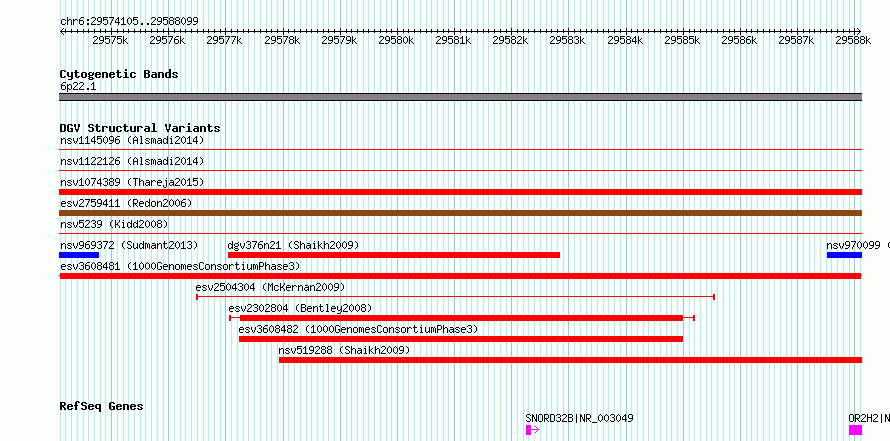Select the magenta OR2H2 gene block
890x441 pixels.
[855, 430]
